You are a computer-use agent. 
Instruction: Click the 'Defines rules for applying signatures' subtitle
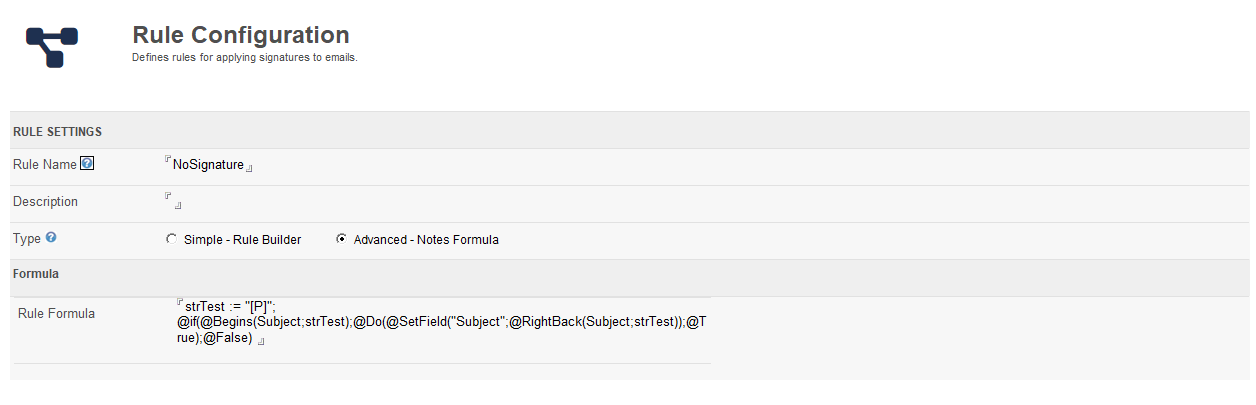[245, 58]
